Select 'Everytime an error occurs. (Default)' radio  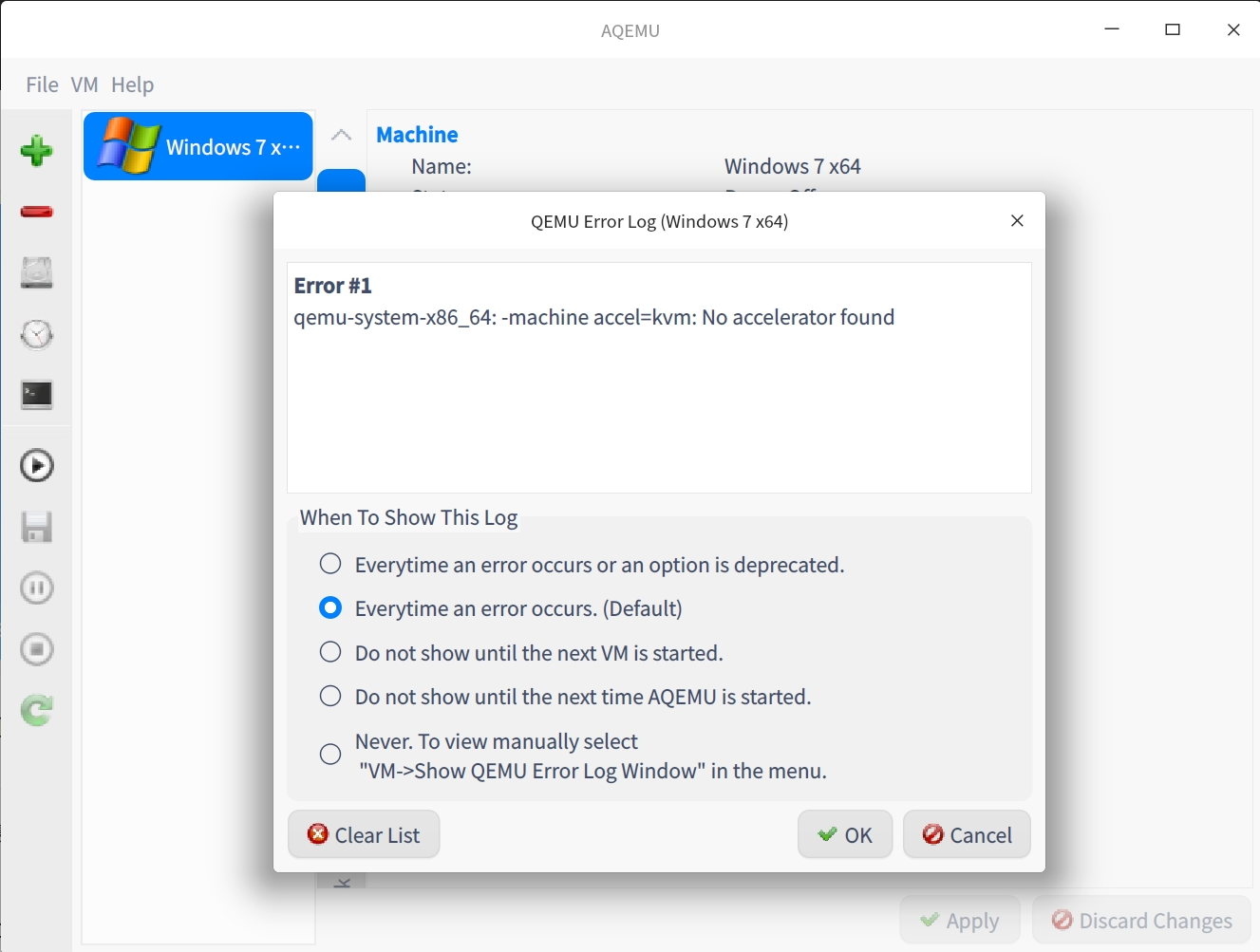coord(330,608)
